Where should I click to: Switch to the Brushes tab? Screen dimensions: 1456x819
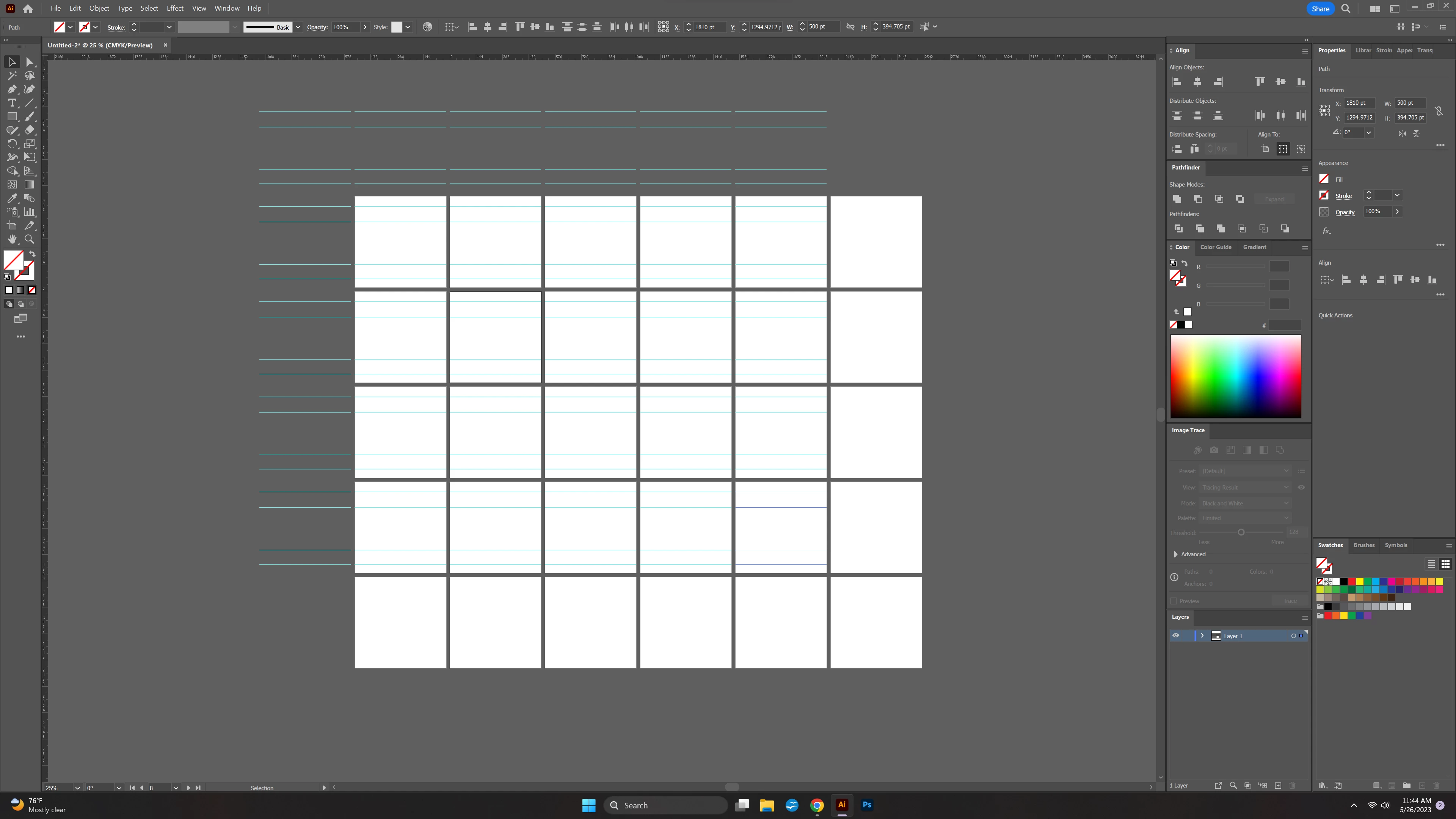click(1363, 546)
